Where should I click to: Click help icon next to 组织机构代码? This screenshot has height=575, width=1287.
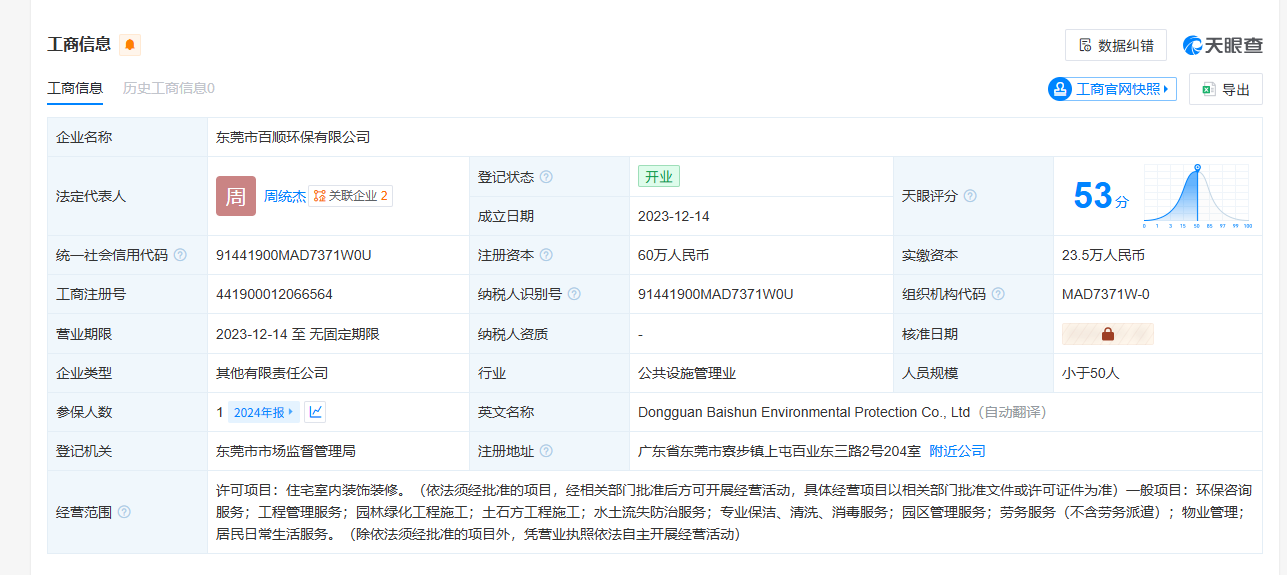(x=998, y=294)
